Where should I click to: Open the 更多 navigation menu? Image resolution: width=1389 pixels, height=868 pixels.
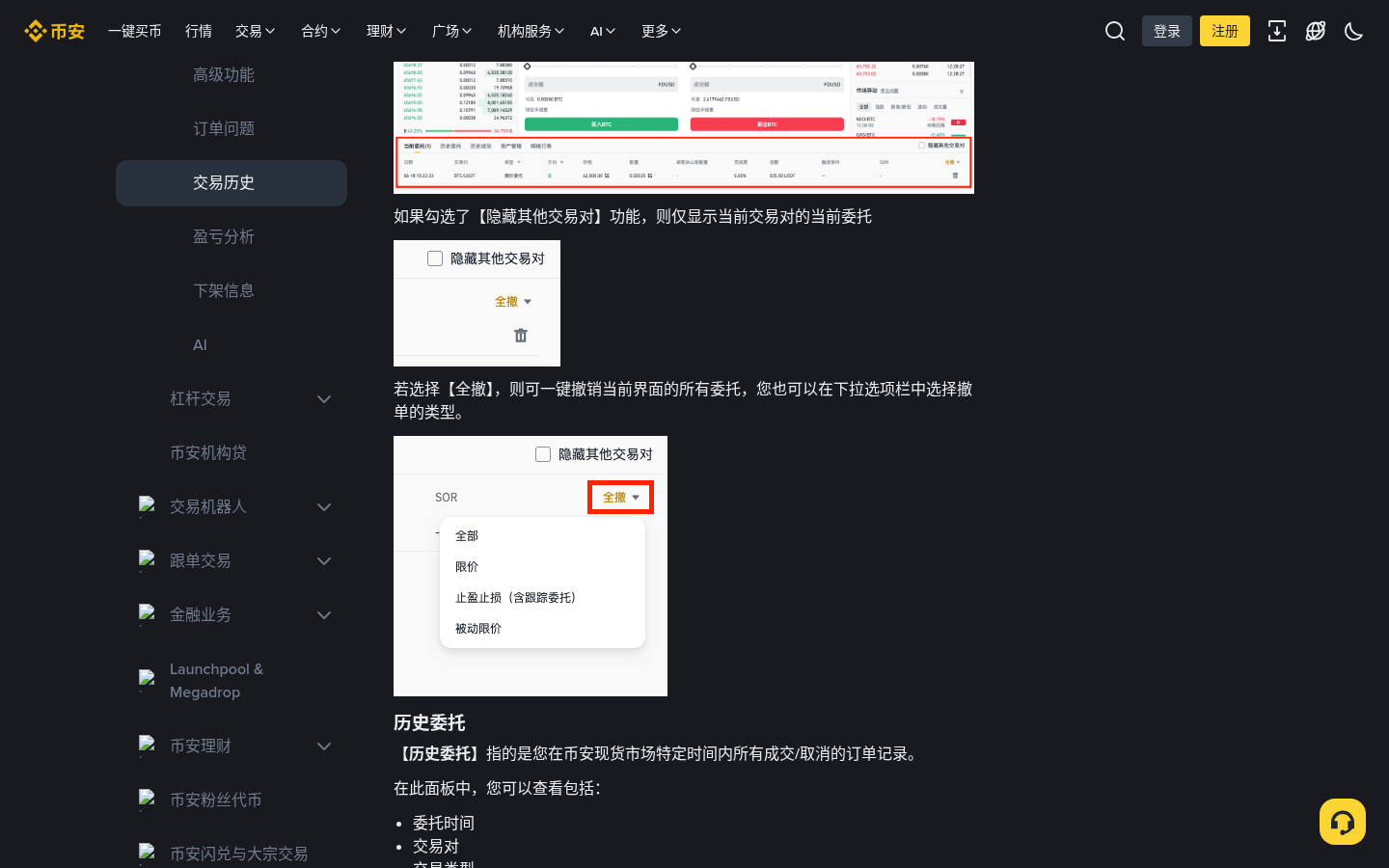click(x=662, y=31)
